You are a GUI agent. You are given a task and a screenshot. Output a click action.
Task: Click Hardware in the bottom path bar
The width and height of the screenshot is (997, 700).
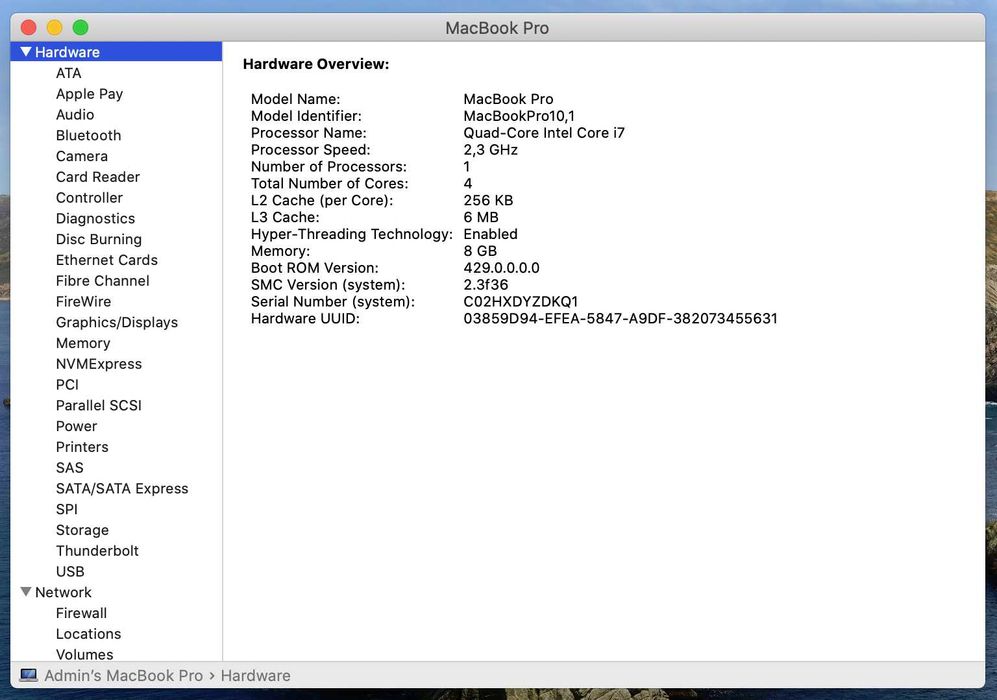click(256, 675)
